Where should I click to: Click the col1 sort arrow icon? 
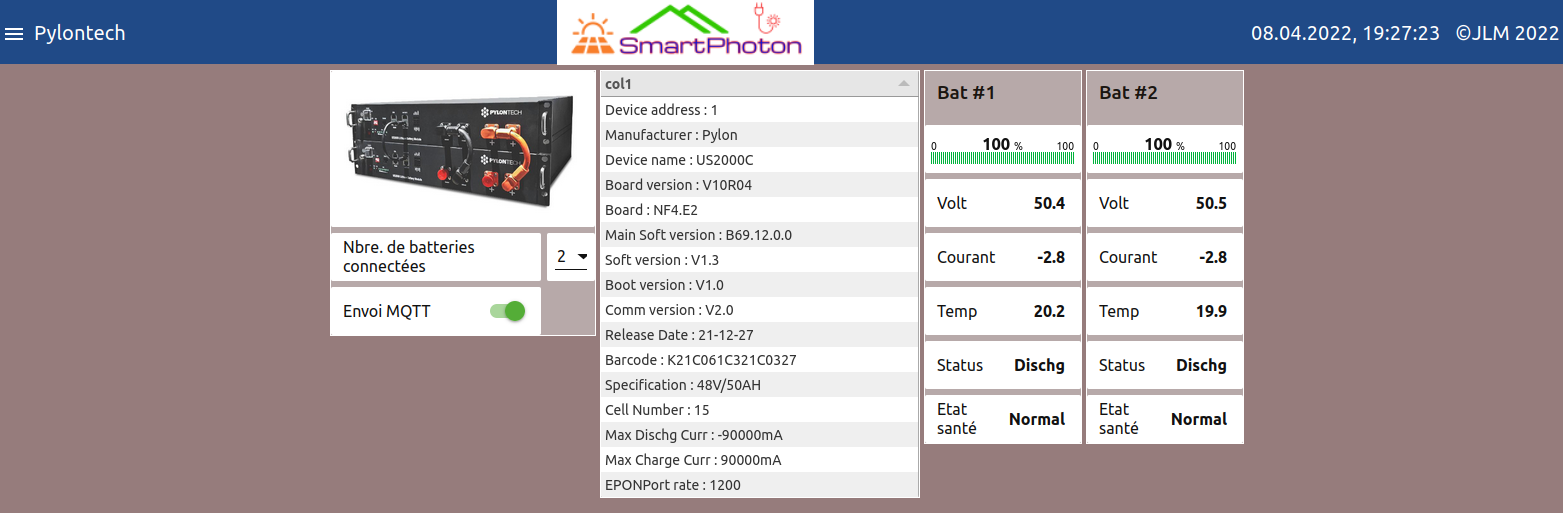pyautogui.click(x=904, y=84)
